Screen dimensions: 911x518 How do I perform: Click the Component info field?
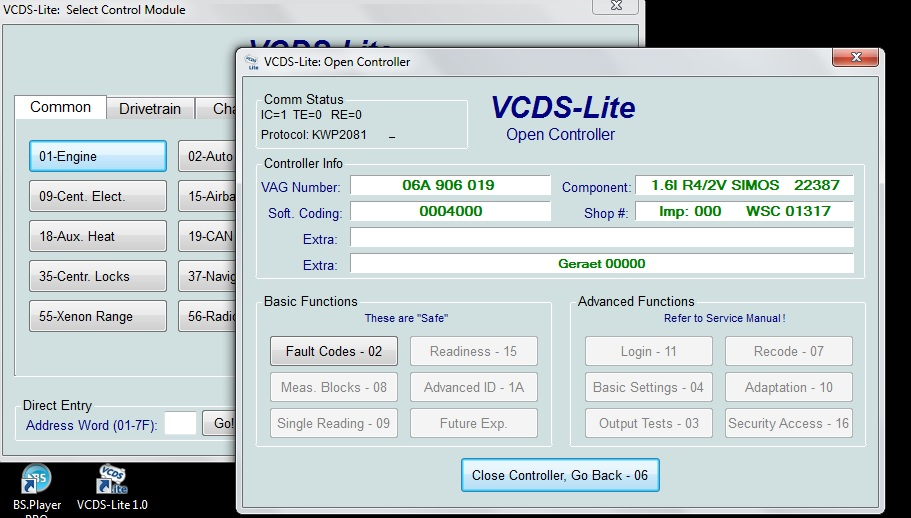coord(744,186)
